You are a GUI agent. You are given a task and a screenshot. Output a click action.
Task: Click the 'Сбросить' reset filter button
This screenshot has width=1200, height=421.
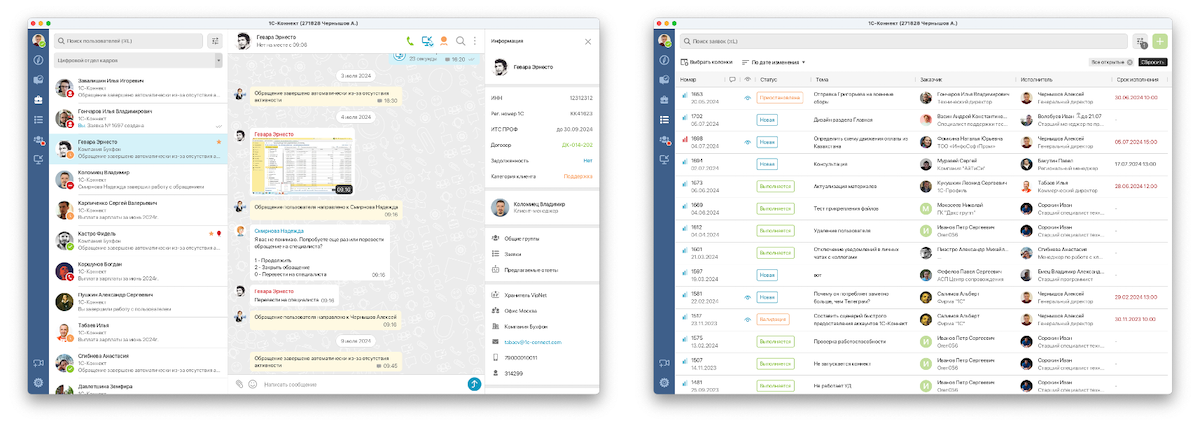coord(1152,62)
